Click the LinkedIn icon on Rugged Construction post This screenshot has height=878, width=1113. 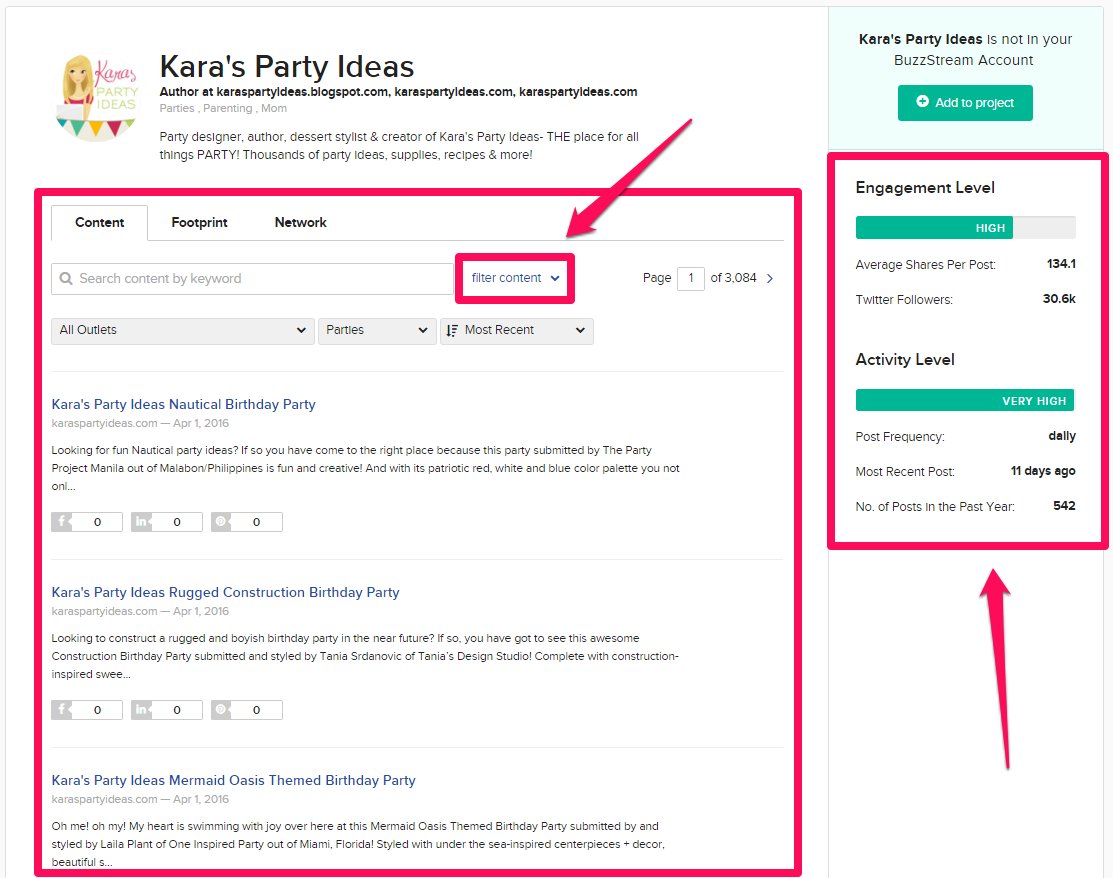tap(140, 709)
